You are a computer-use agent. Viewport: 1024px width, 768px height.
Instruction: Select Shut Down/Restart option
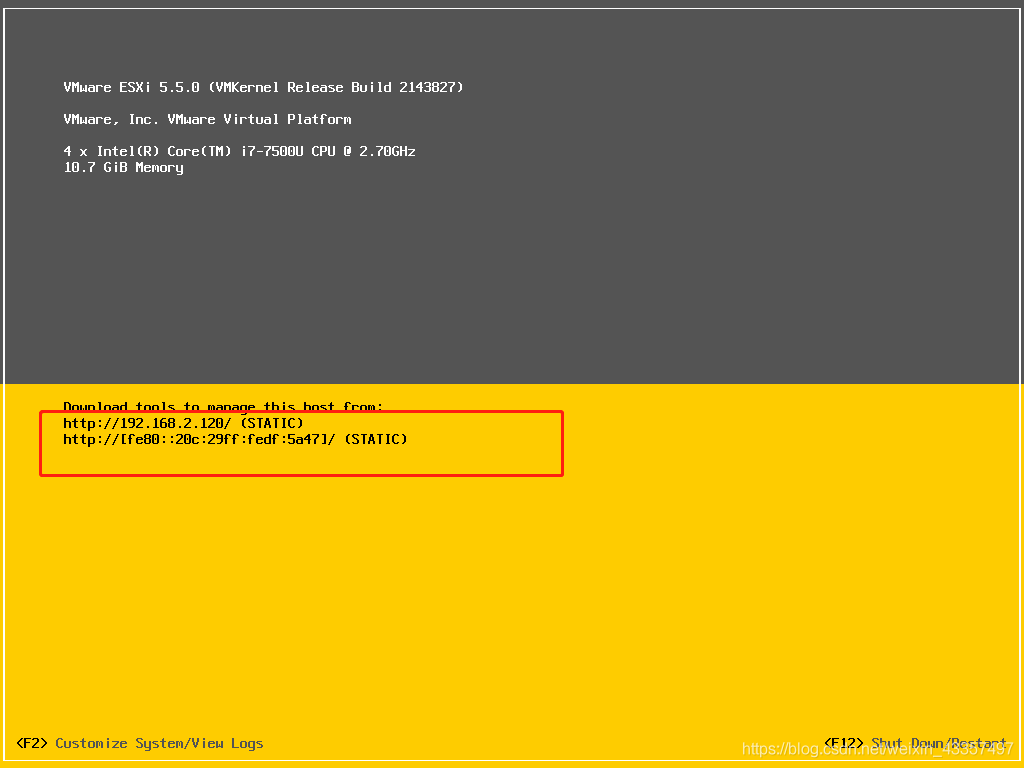(938, 743)
